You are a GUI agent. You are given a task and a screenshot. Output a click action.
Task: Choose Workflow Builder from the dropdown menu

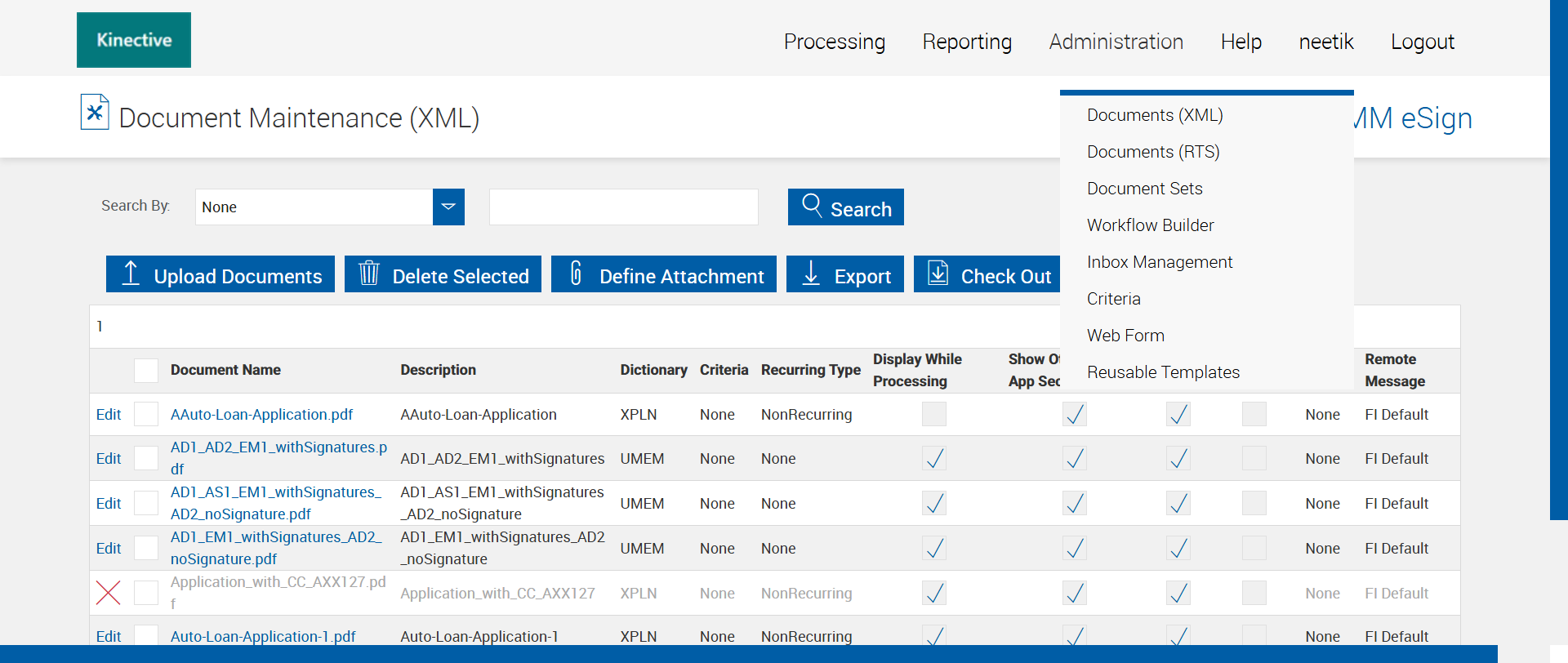click(1150, 225)
